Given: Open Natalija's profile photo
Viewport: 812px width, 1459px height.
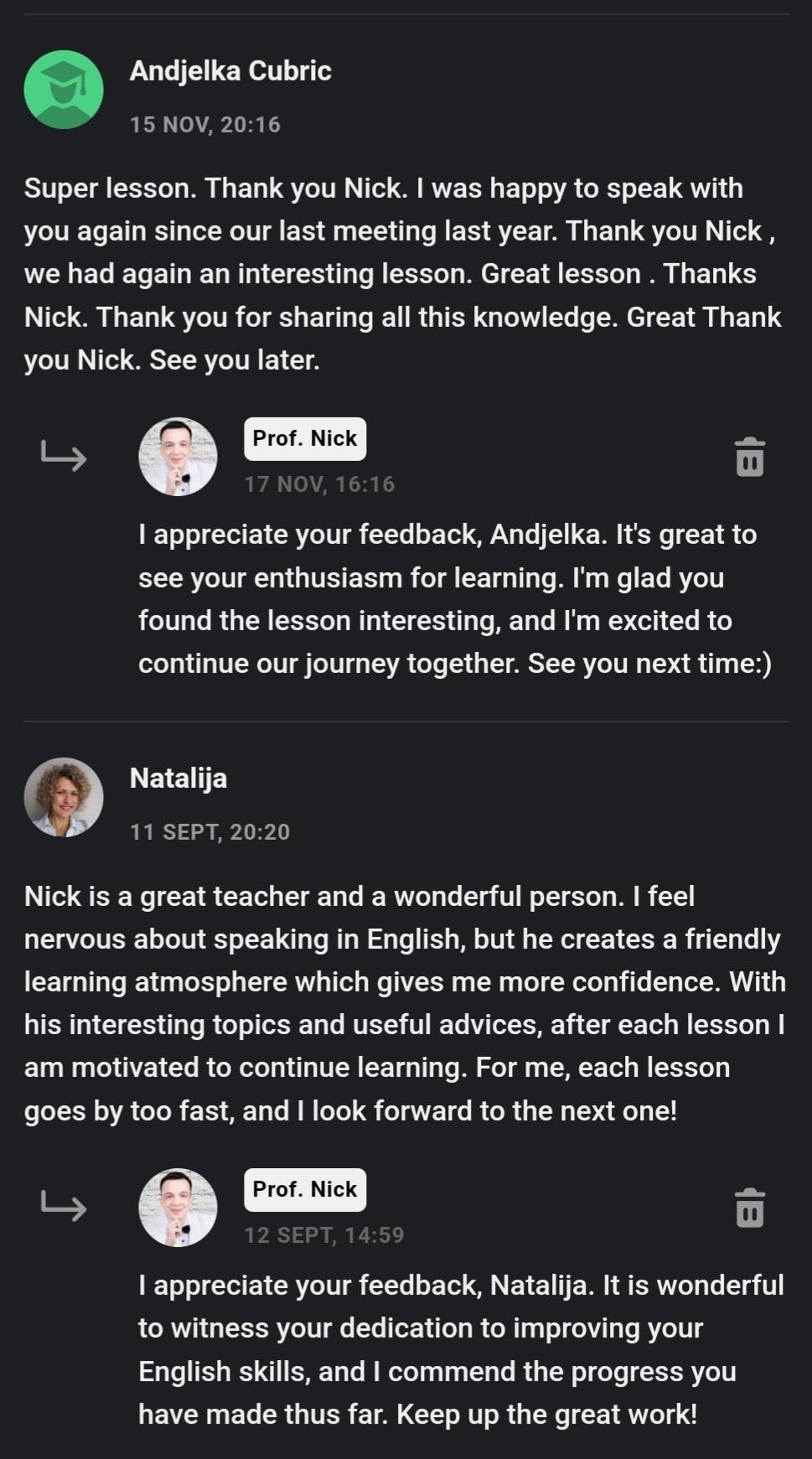Looking at the screenshot, I should pyautogui.click(x=64, y=797).
